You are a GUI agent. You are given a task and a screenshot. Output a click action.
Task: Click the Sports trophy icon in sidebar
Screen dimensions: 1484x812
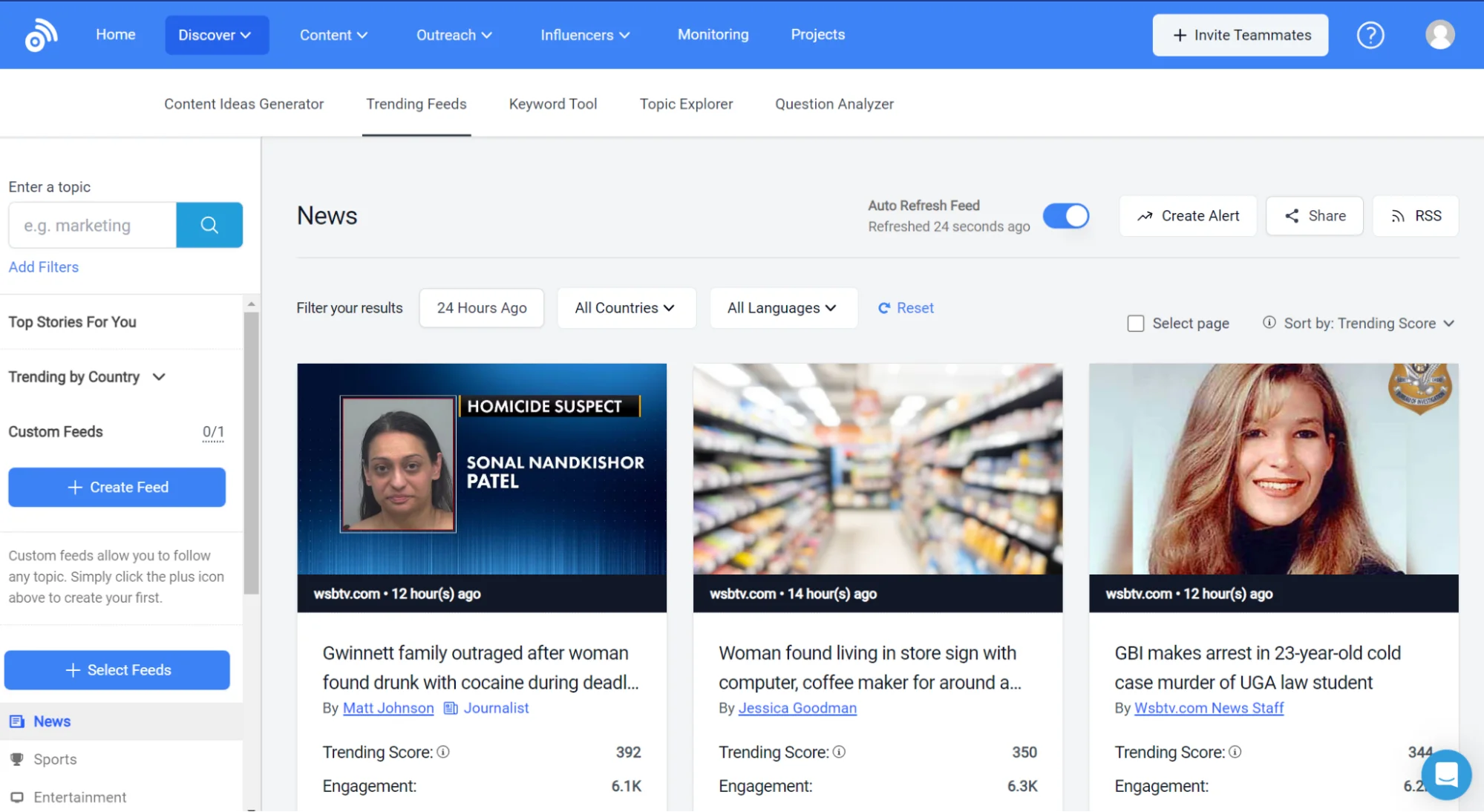click(16, 759)
